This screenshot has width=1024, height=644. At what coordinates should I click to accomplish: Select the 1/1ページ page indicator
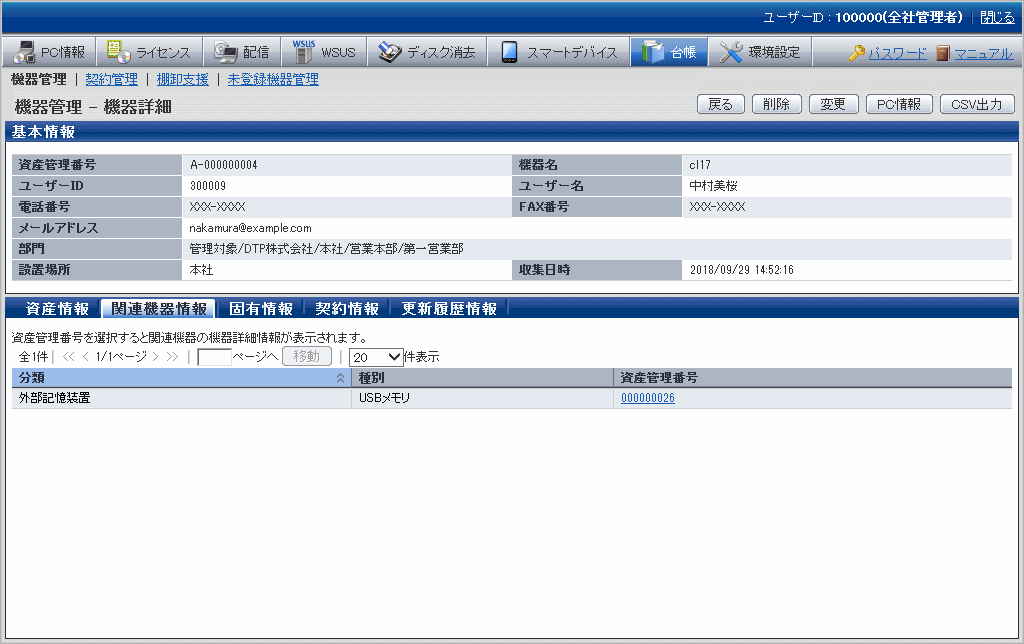click(x=121, y=357)
